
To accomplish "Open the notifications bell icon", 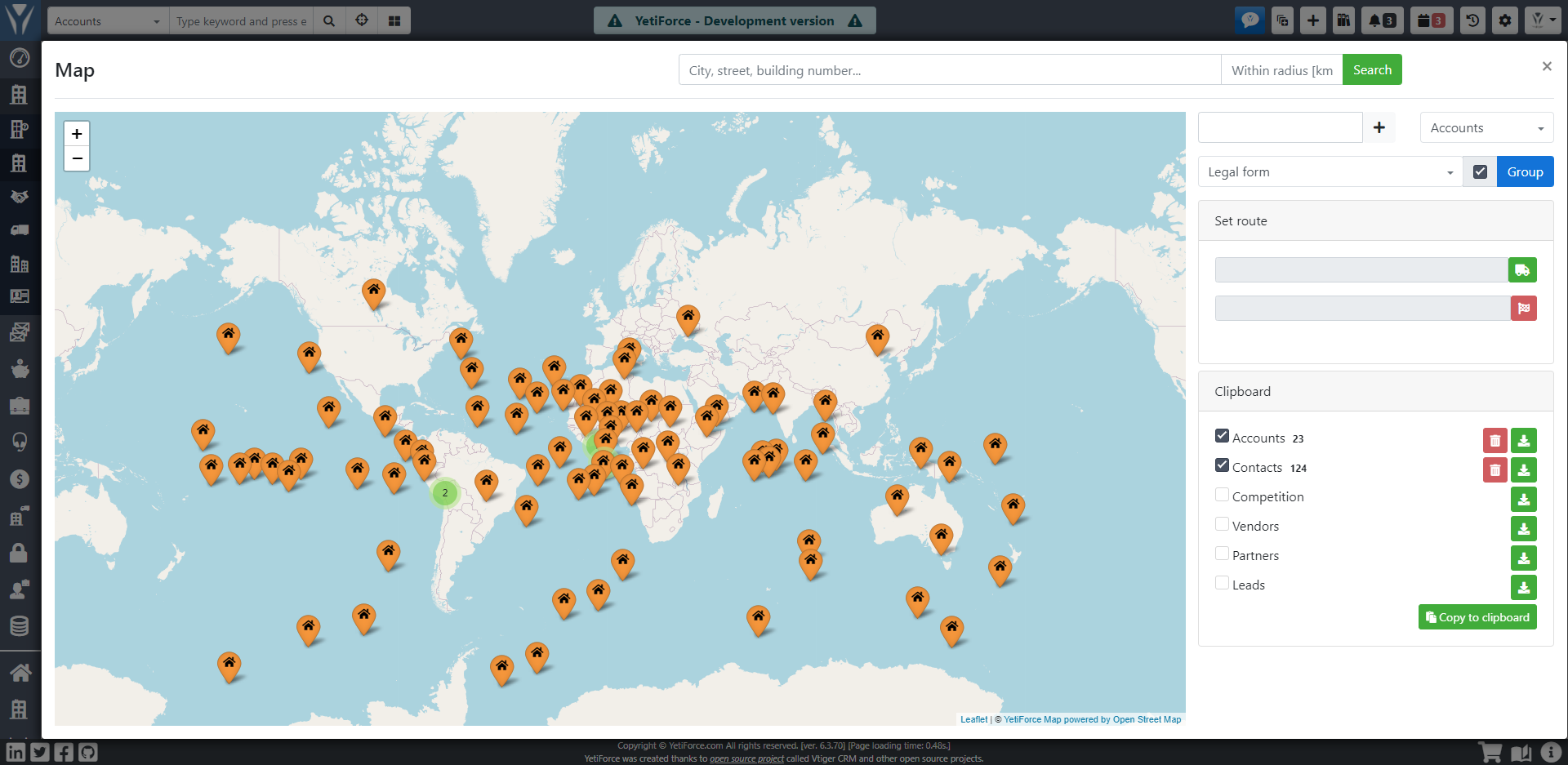I will coord(1382,20).
